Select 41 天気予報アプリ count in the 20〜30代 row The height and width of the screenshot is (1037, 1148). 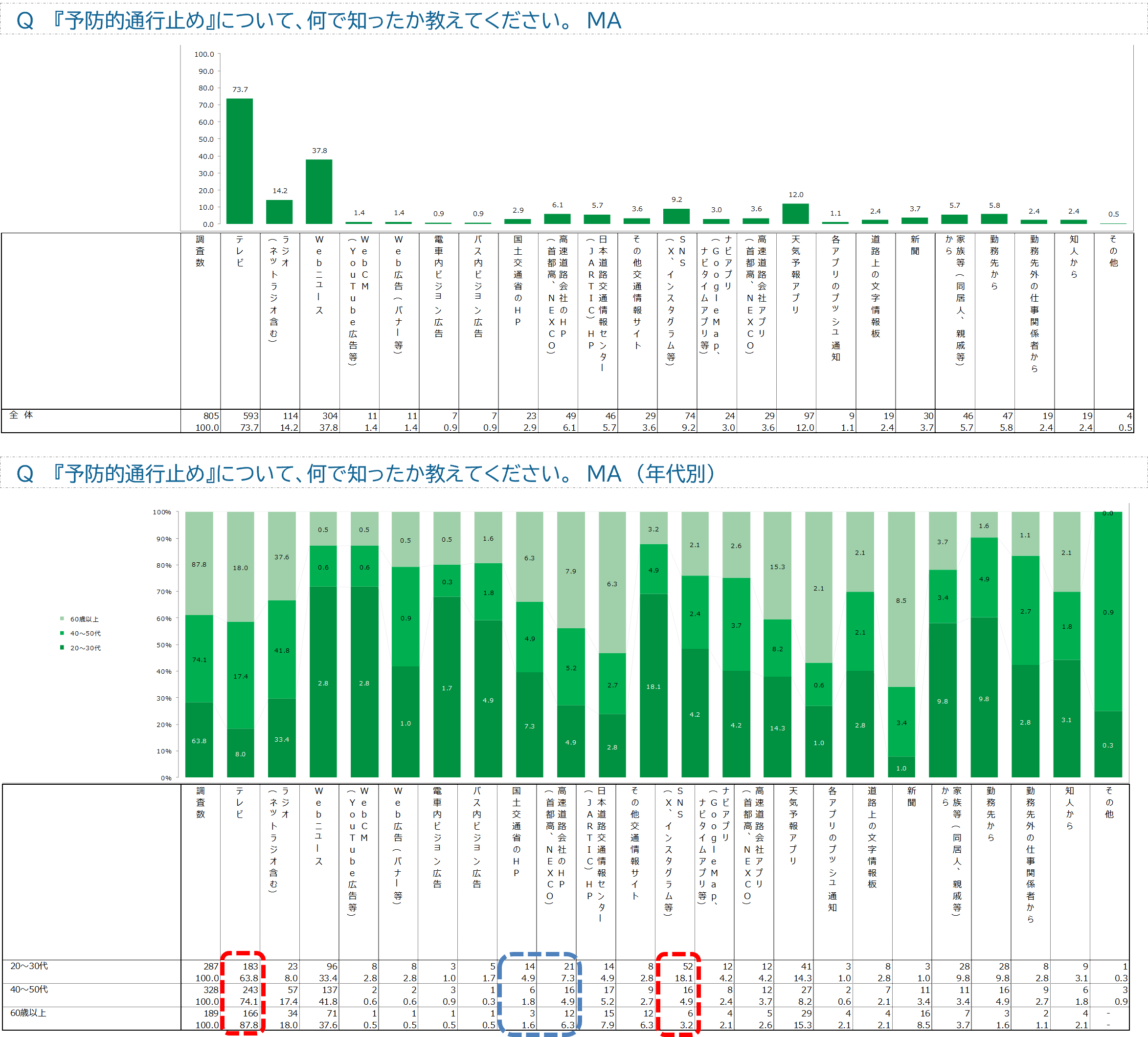[806, 967]
